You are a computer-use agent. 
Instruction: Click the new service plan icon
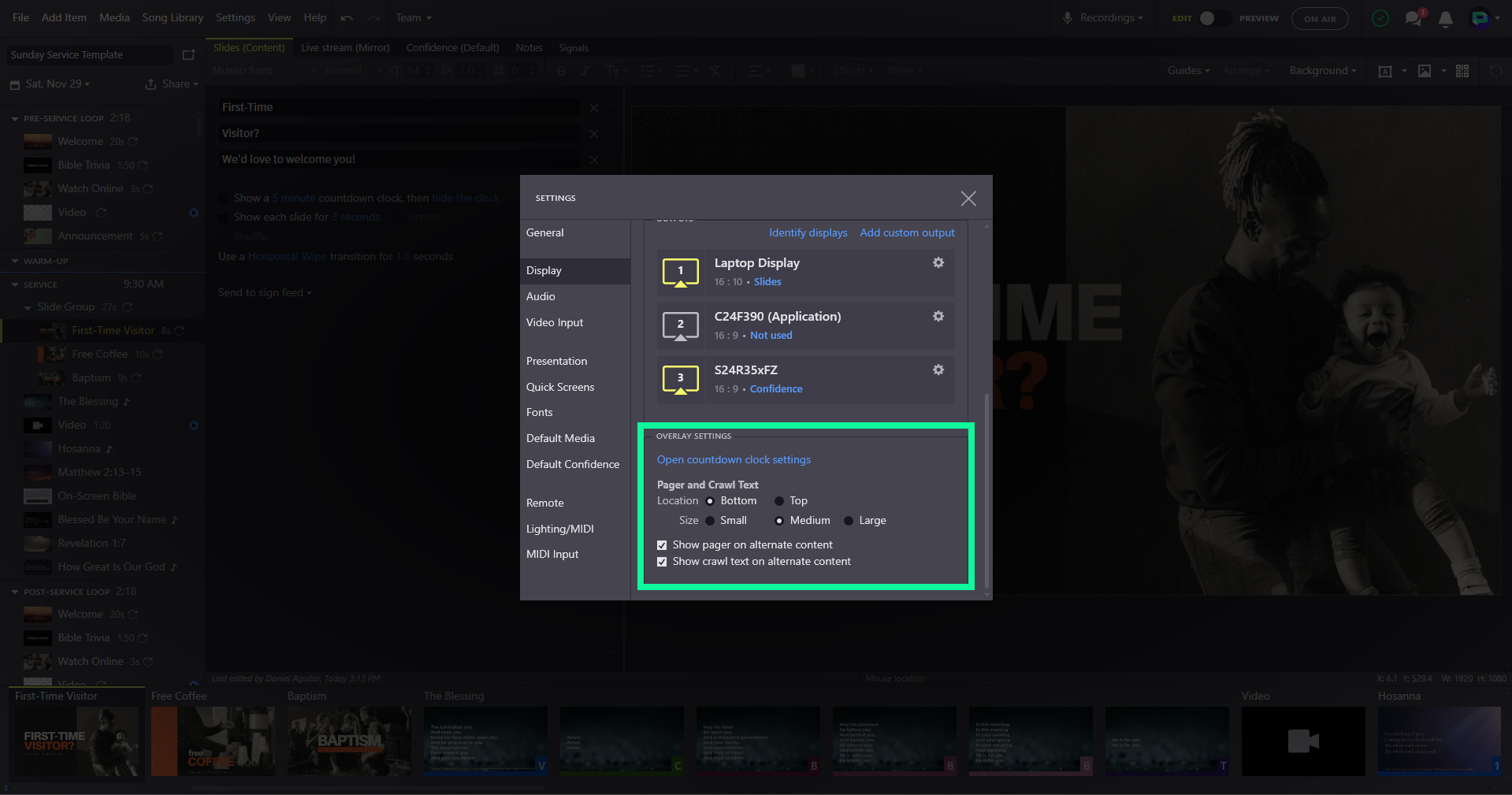point(188,55)
